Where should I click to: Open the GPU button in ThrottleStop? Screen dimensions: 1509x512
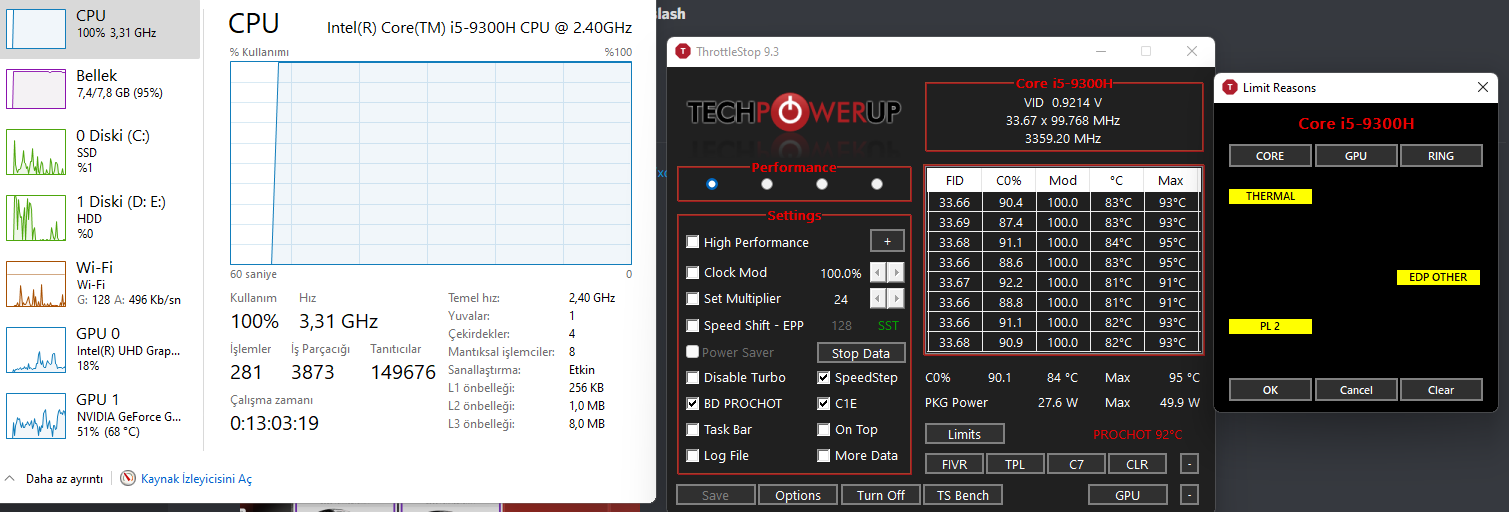point(1127,495)
